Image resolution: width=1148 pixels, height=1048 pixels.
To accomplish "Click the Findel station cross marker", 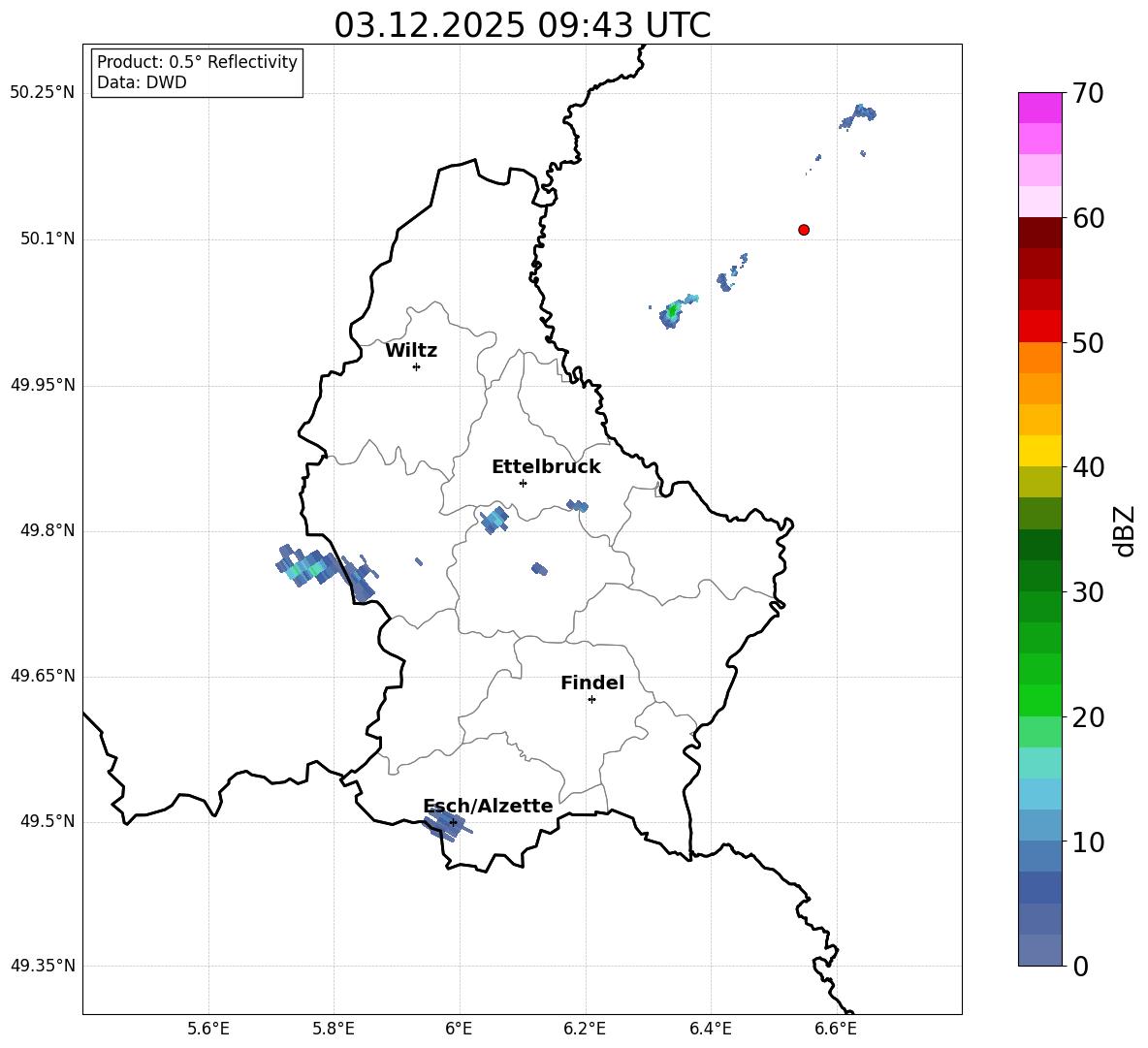I will pos(591,700).
